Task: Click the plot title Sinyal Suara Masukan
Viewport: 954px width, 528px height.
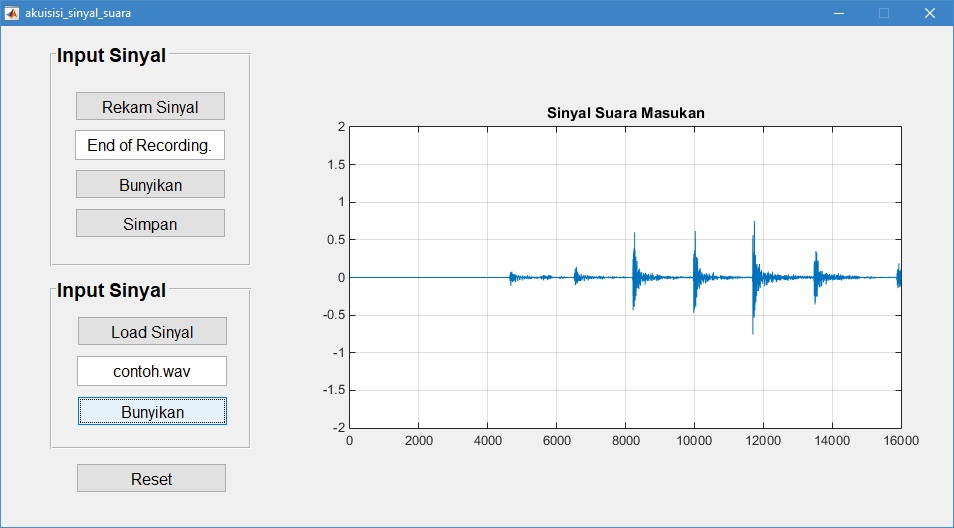Action: pyautogui.click(x=625, y=113)
